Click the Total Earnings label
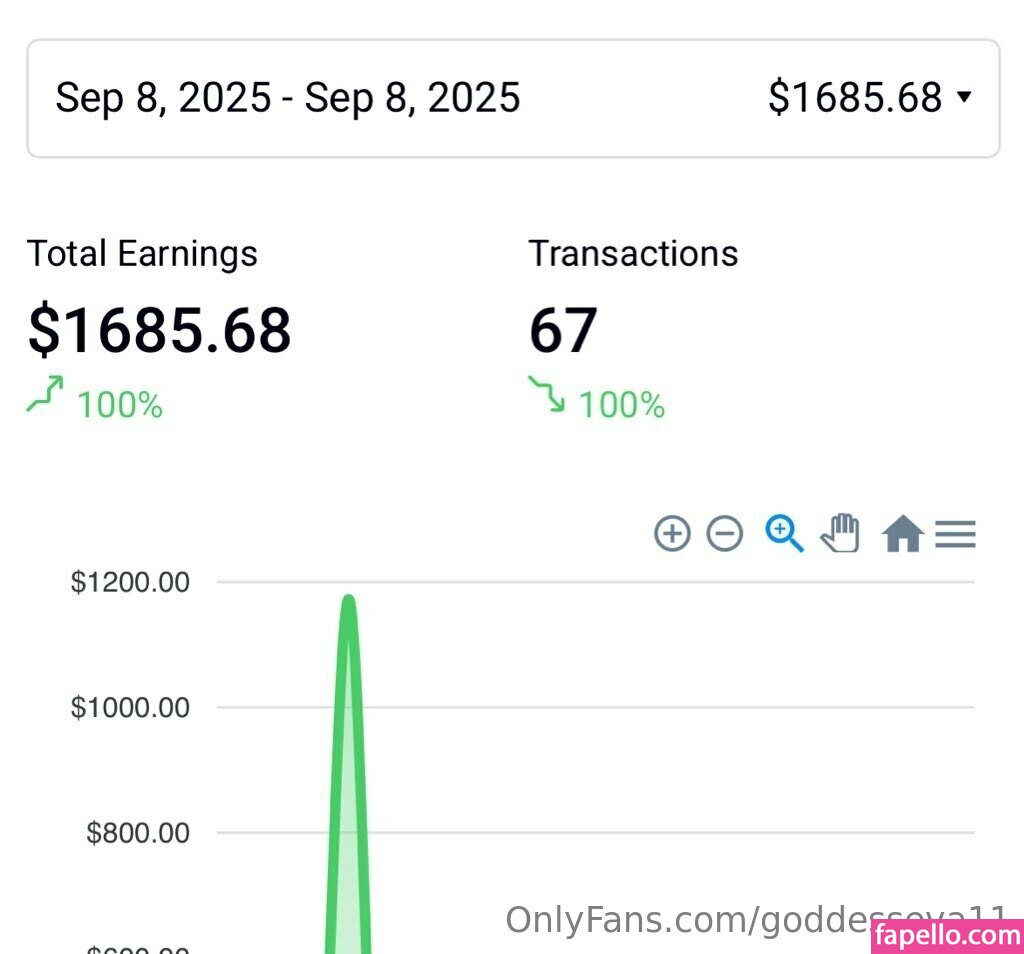 click(x=142, y=254)
